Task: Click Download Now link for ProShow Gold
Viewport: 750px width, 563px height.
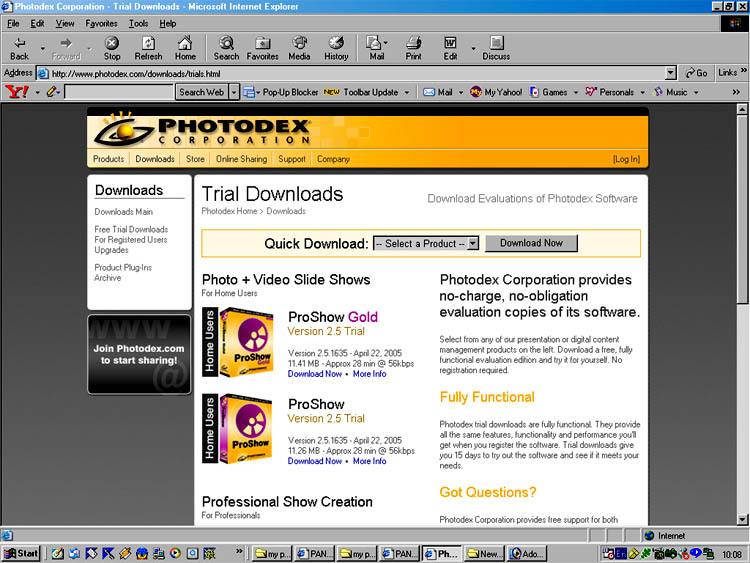Action: [315, 374]
